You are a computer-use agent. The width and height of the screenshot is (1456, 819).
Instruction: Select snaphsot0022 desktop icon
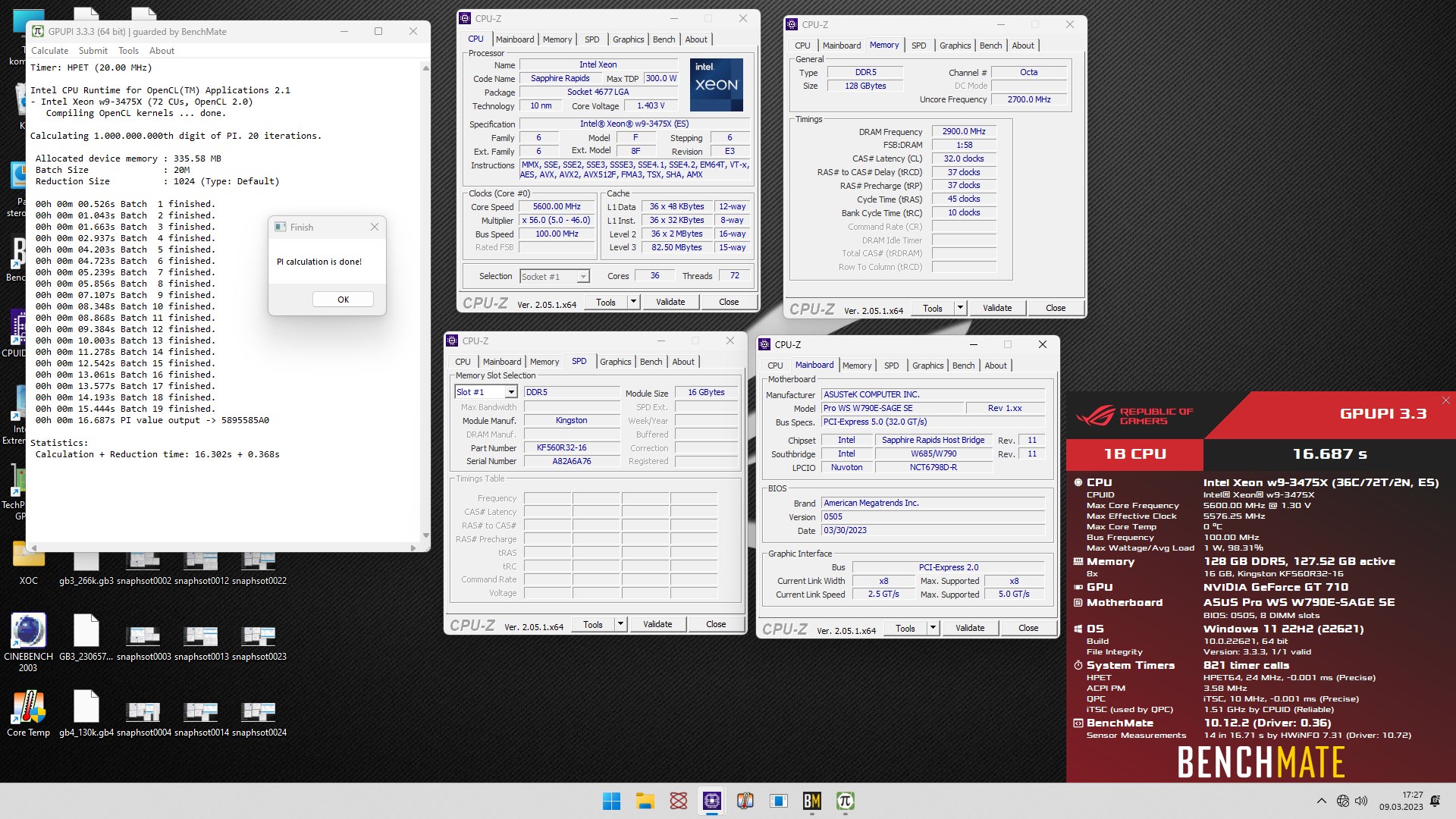tap(259, 568)
